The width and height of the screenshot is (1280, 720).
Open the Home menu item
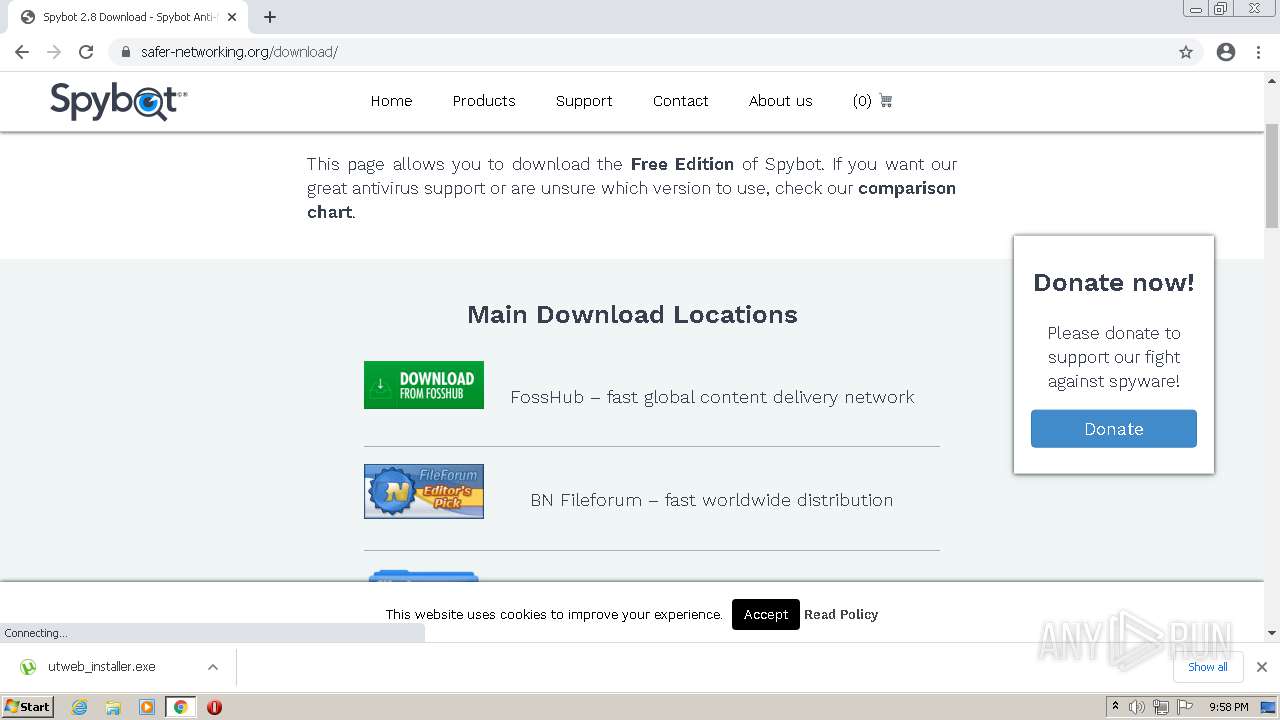tap(391, 101)
